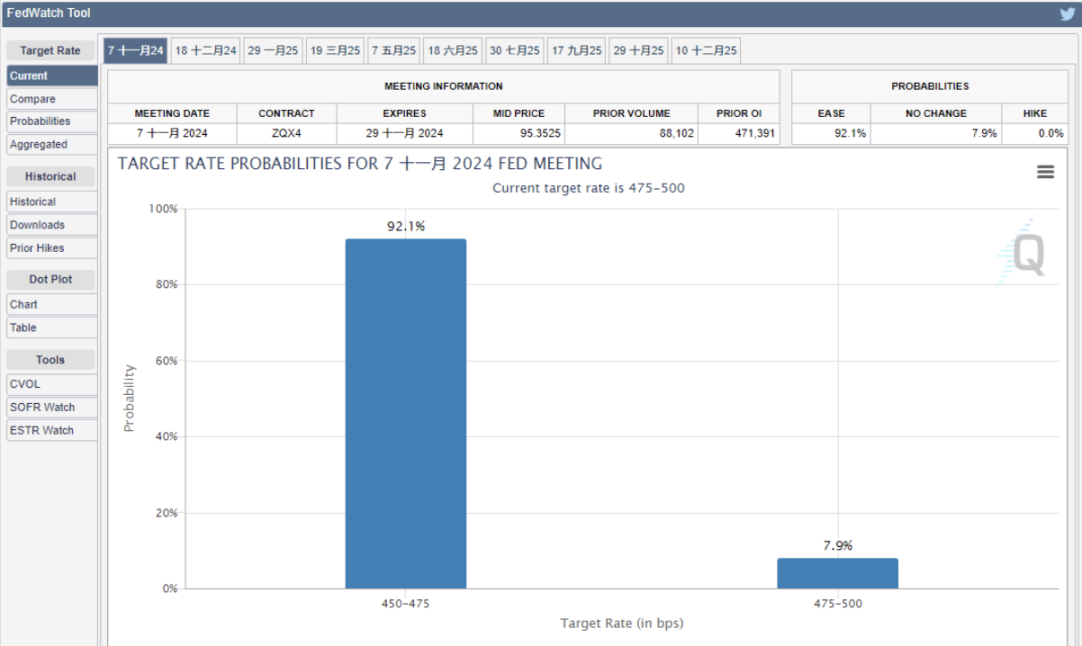Click the NO CHANGE column header
This screenshot has height=646, width=1082.
click(936, 113)
